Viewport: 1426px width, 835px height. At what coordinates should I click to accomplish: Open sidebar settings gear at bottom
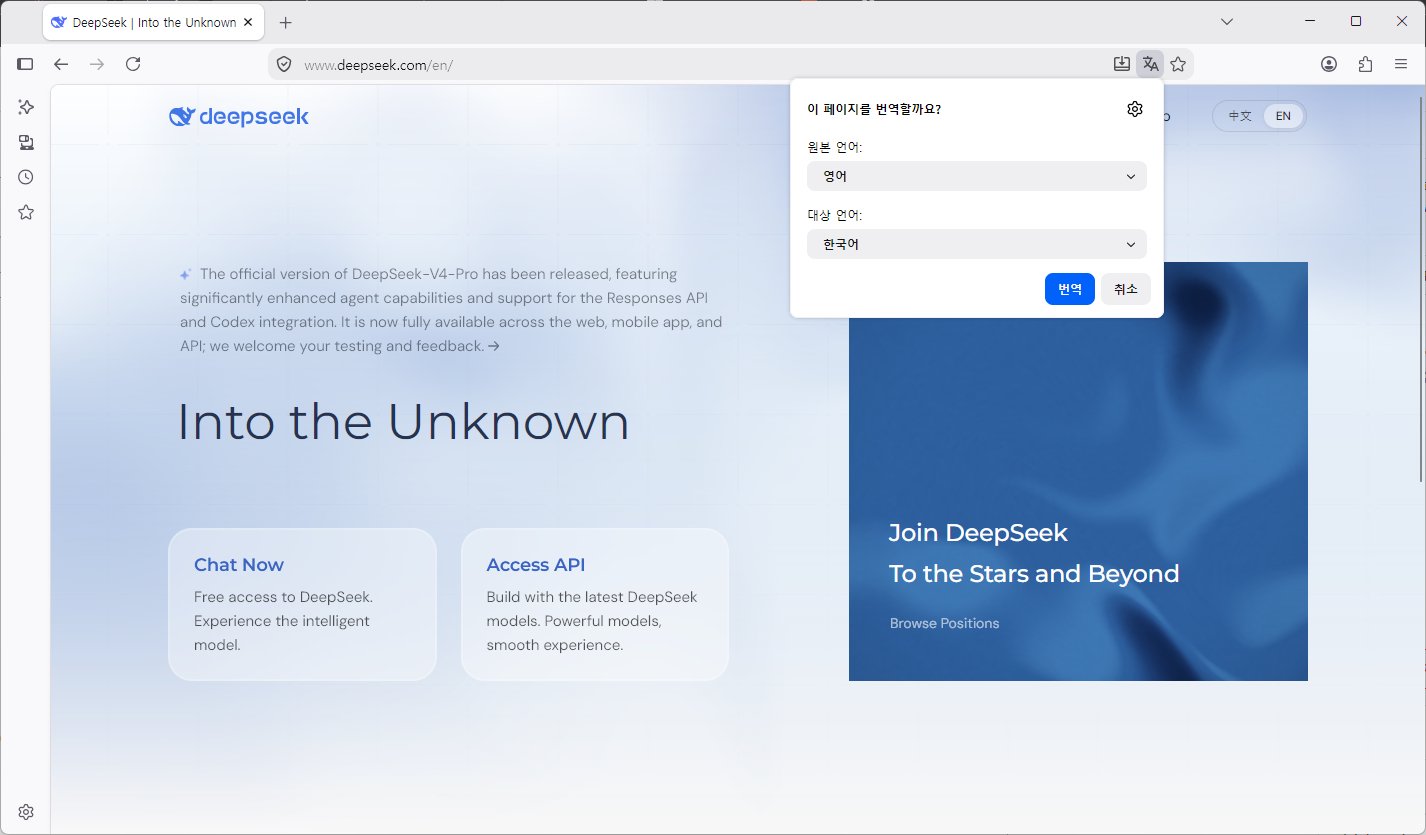[26, 811]
